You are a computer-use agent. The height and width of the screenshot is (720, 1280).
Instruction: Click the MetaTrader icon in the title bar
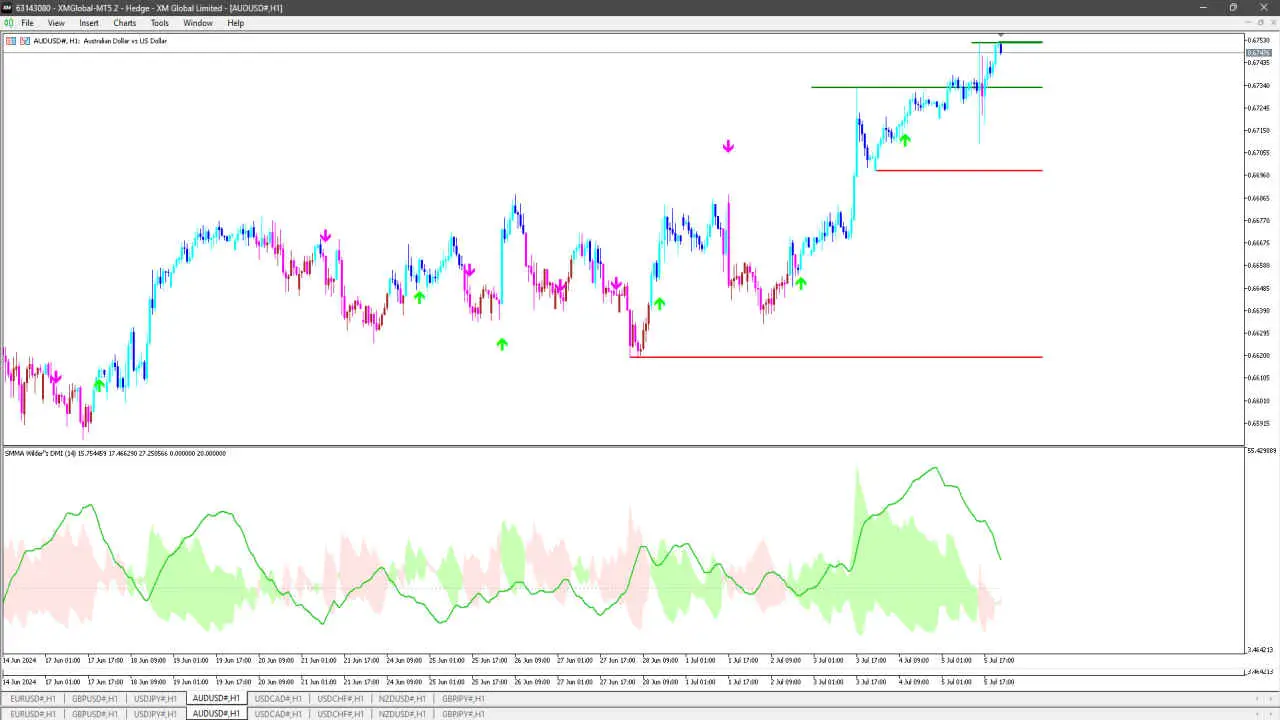click(9, 7)
